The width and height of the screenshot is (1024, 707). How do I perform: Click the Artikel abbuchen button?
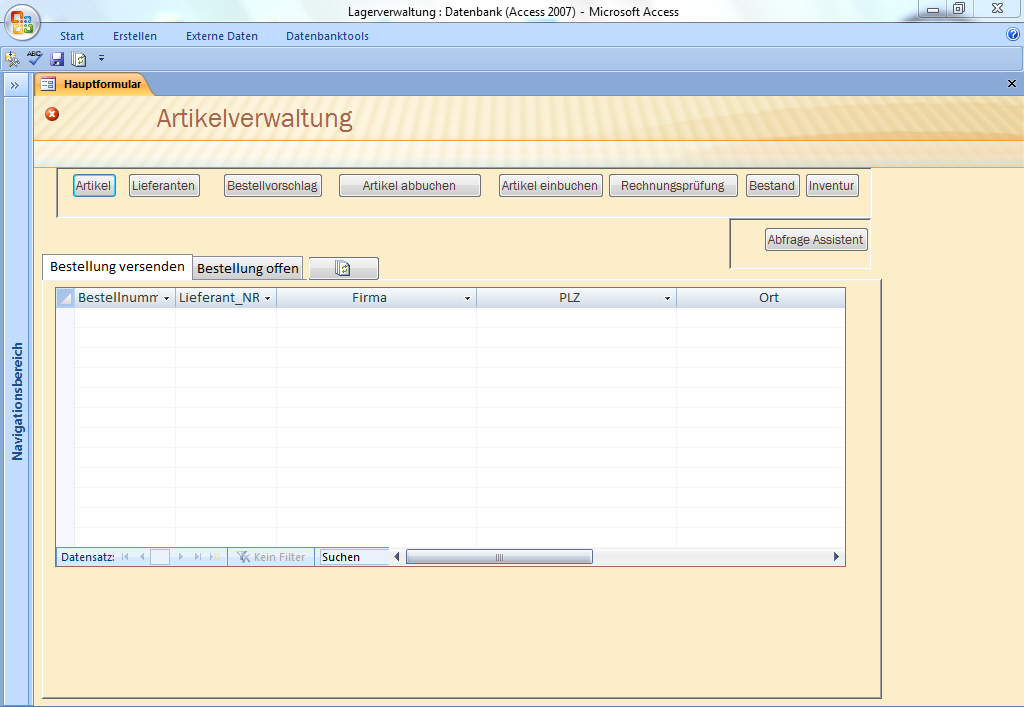point(409,185)
